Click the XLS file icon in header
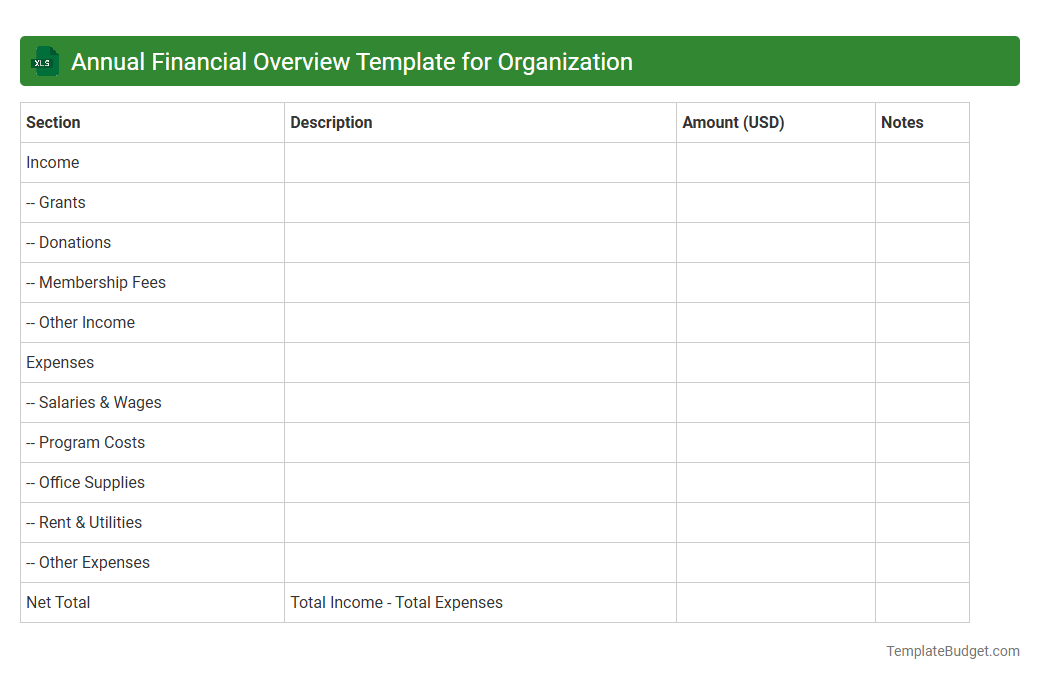The width and height of the screenshot is (1040, 680). [x=44, y=61]
